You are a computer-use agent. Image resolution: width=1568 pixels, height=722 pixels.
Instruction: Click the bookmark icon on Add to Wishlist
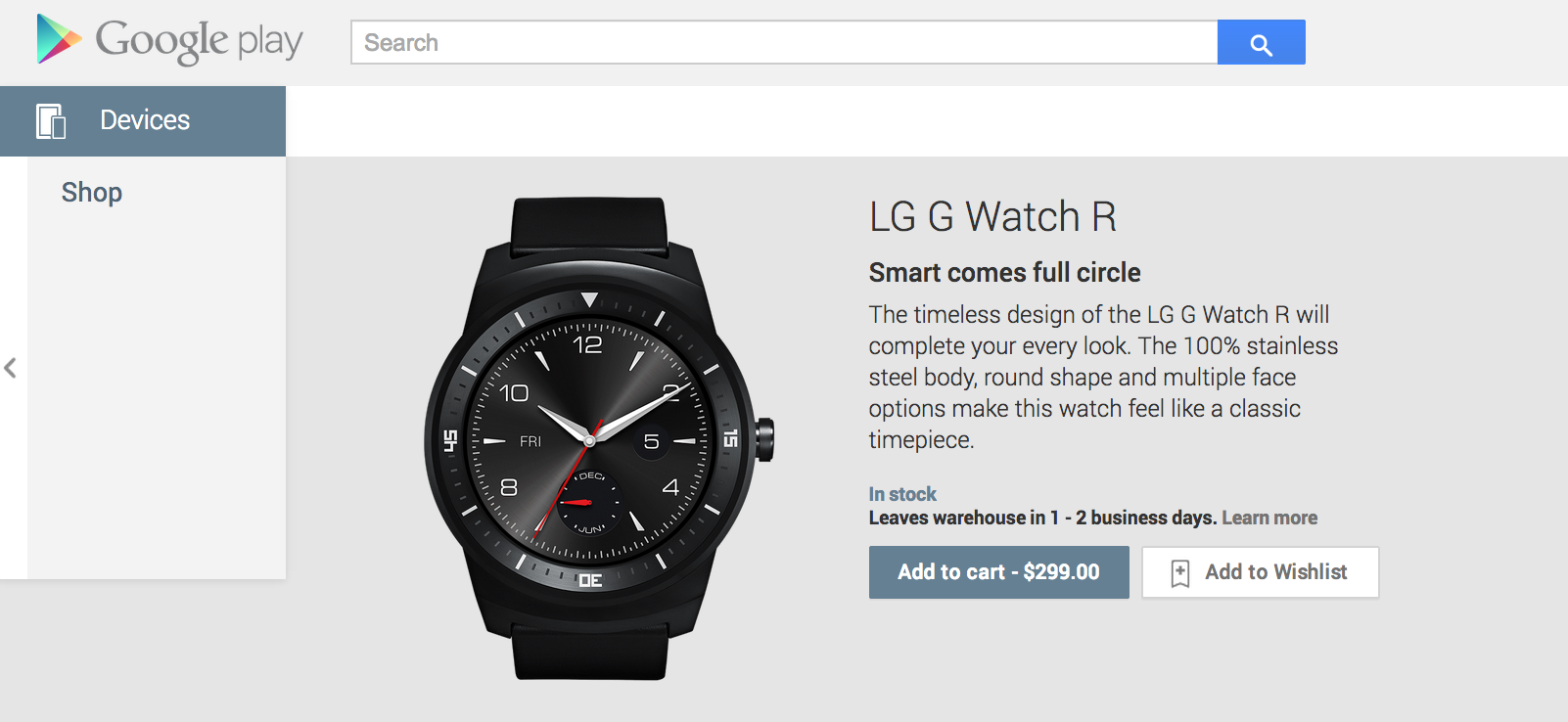pos(1180,572)
